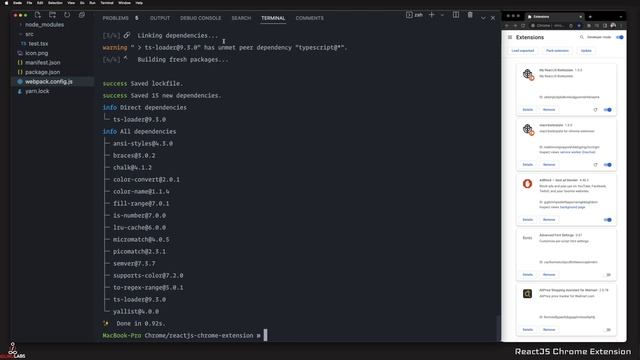Open the Terminal menu in menu bar
This screenshot has height=360, width=640.
(x=107, y=3)
